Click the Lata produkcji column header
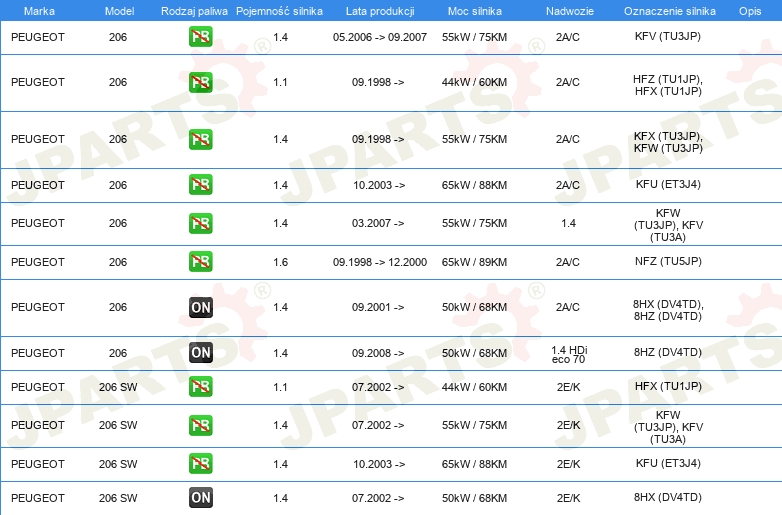This screenshot has width=782, height=515. pyautogui.click(x=378, y=11)
